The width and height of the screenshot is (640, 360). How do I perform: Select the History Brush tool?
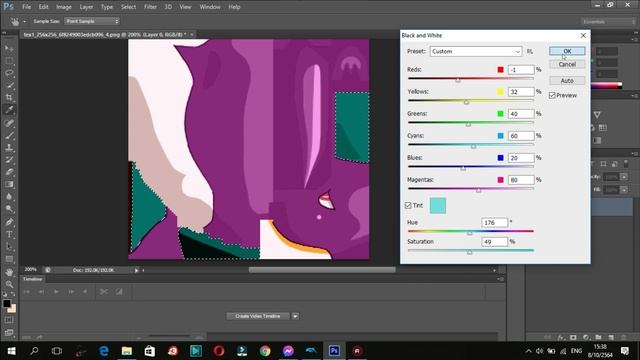[x=9, y=160]
